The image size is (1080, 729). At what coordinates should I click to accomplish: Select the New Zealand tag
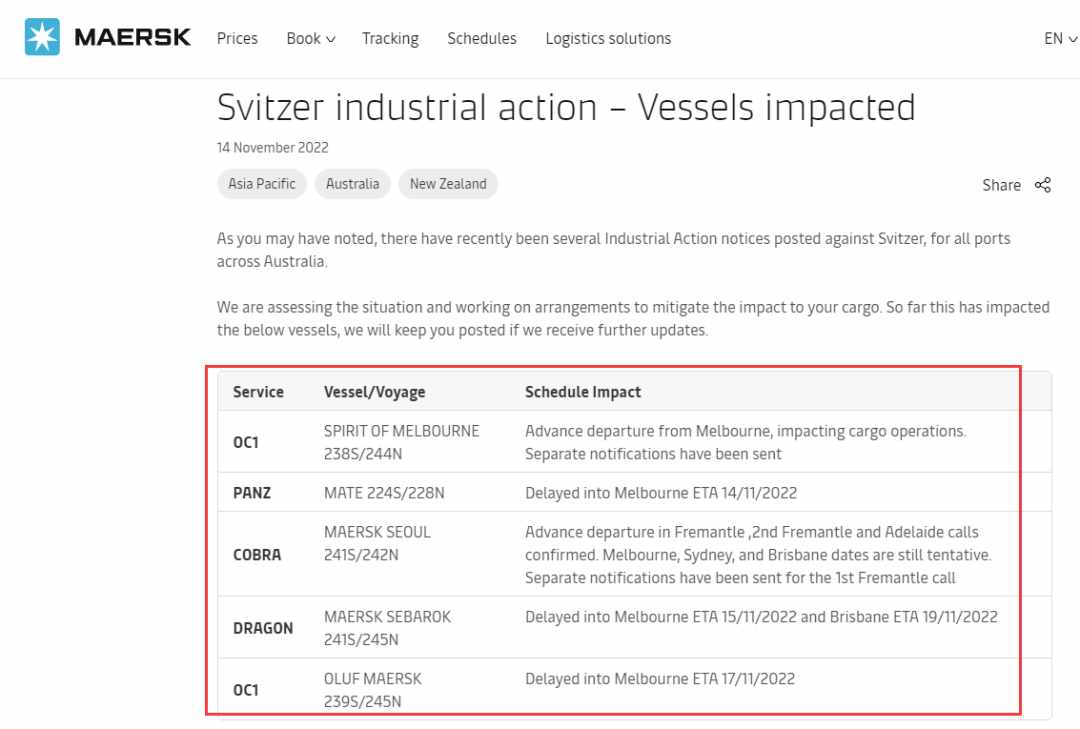[448, 184]
